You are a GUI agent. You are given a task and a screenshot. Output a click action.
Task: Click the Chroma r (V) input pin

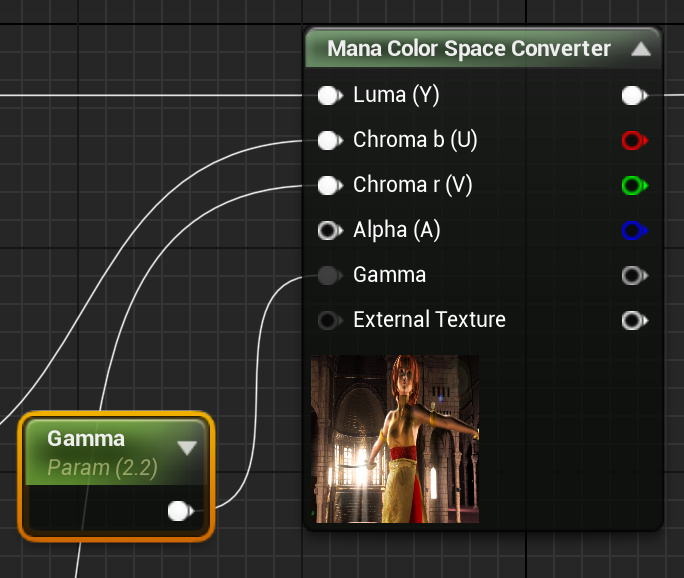pyautogui.click(x=330, y=185)
